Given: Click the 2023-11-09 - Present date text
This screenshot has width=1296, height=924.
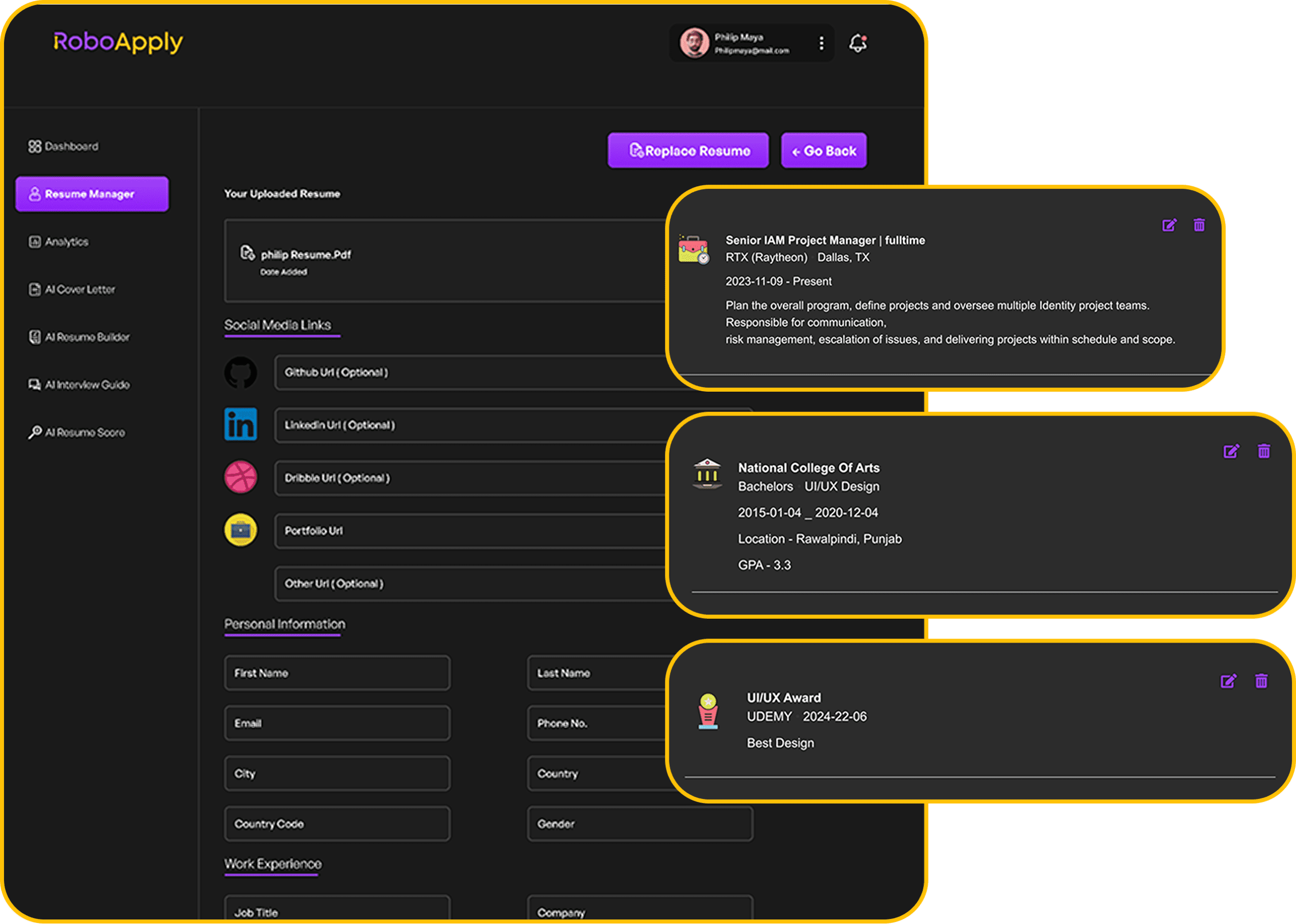Looking at the screenshot, I should click(779, 282).
